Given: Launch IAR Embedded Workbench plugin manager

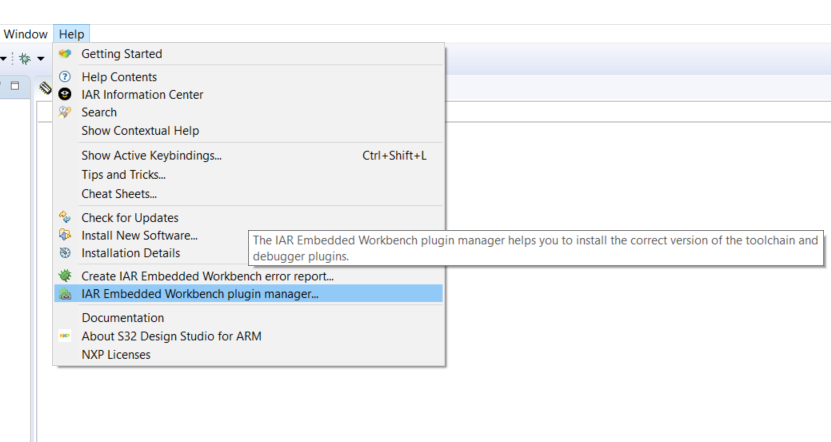Looking at the screenshot, I should (249, 294).
